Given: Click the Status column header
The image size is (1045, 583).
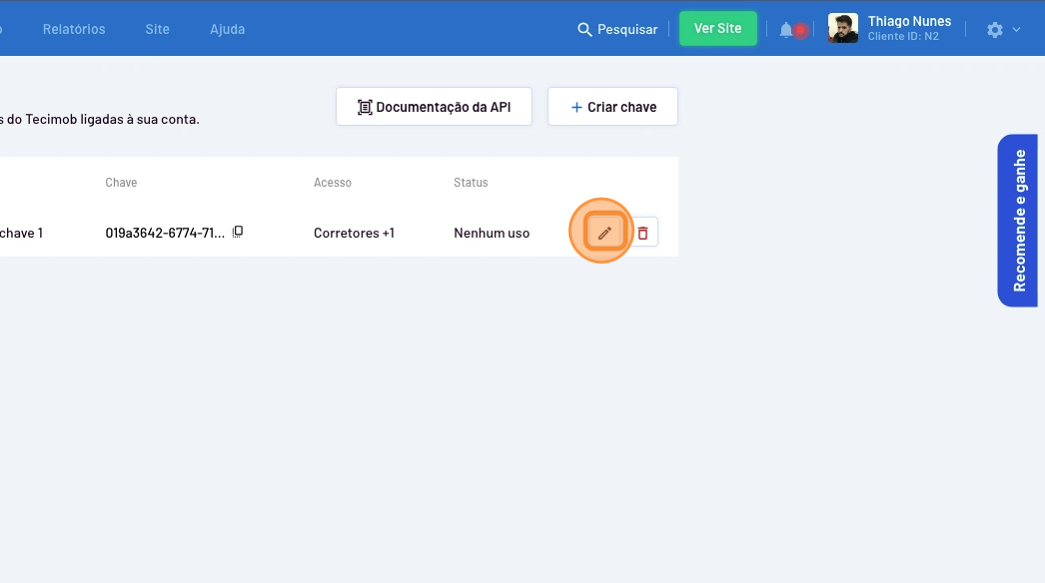Looking at the screenshot, I should click(x=470, y=183).
